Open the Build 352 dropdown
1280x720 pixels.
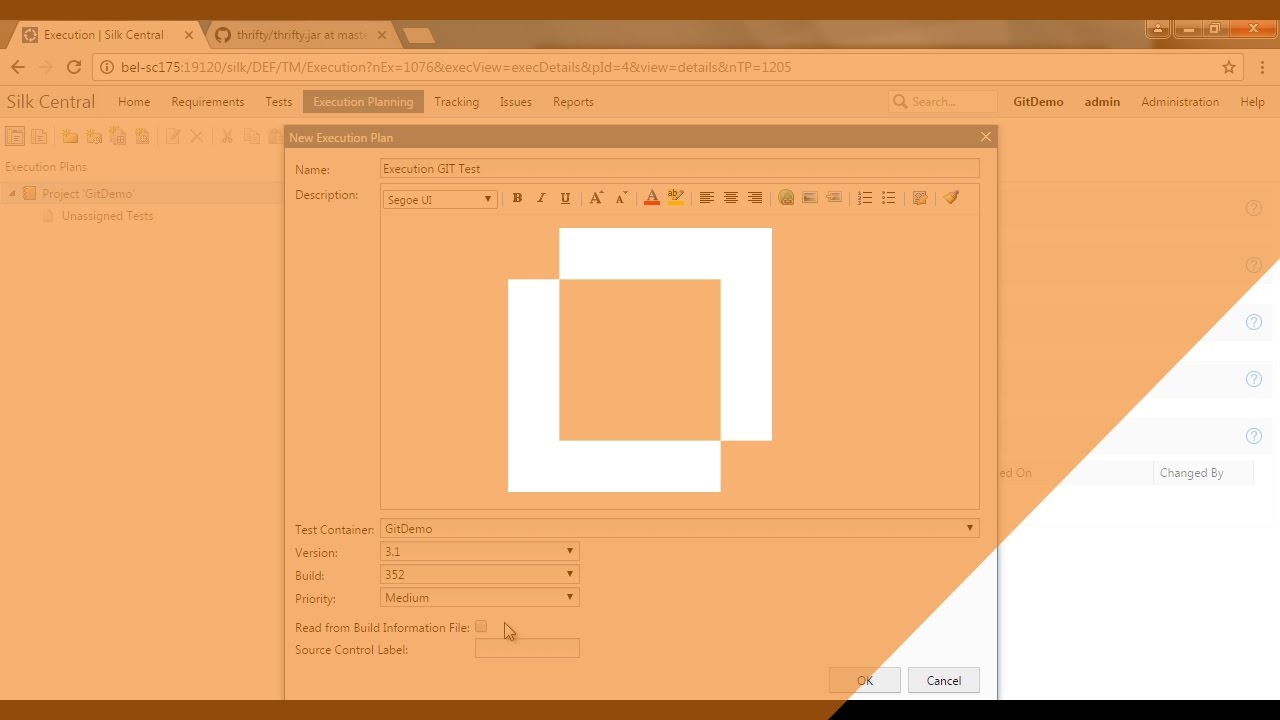tap(480, 574)
